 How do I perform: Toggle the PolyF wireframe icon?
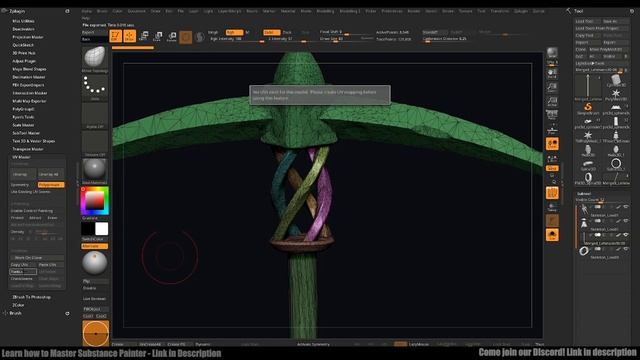pyautogui.click(x=552, y=193)
